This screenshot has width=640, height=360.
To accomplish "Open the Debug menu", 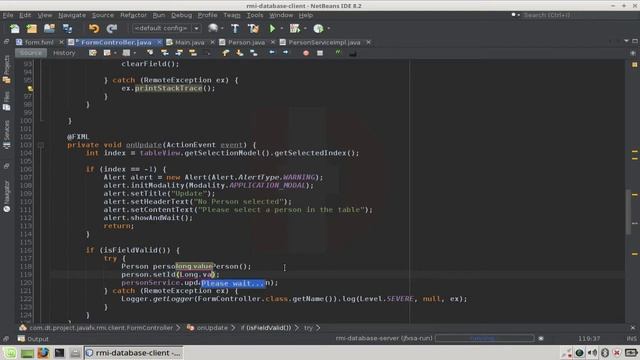I will click(181, 15).
